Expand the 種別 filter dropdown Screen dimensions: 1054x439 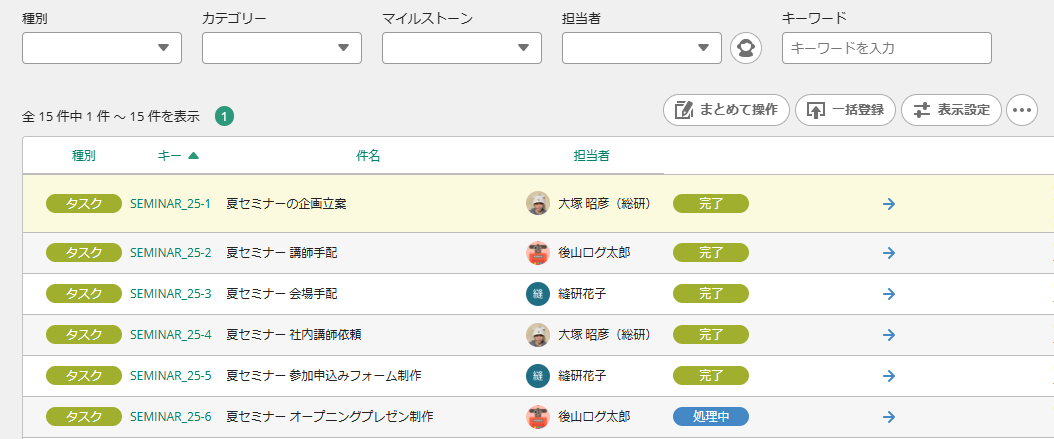pyautogui.click(x=102, y=48)
